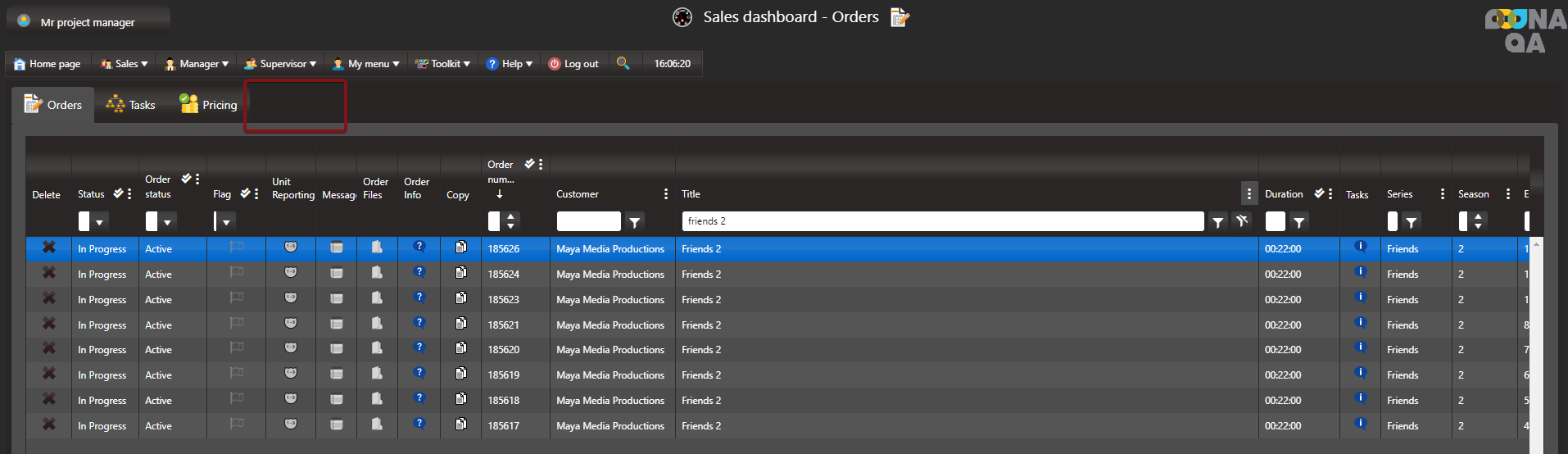Open Order Files for order 185621
The width and height of the screenshot is (1568, 454).
click(x=377, y=324)
